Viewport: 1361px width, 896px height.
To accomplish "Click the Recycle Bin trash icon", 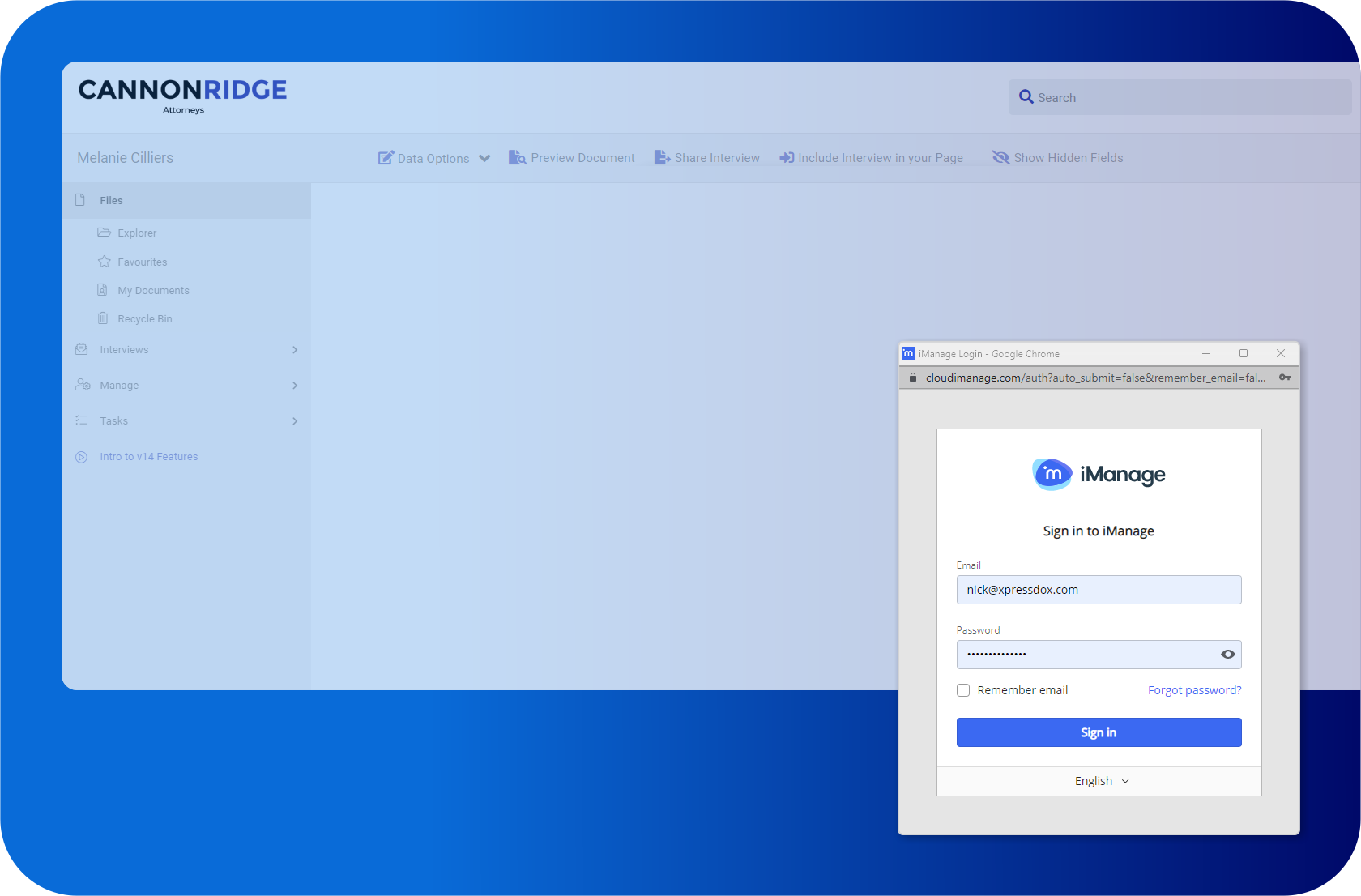I will [x=103, y=318].
